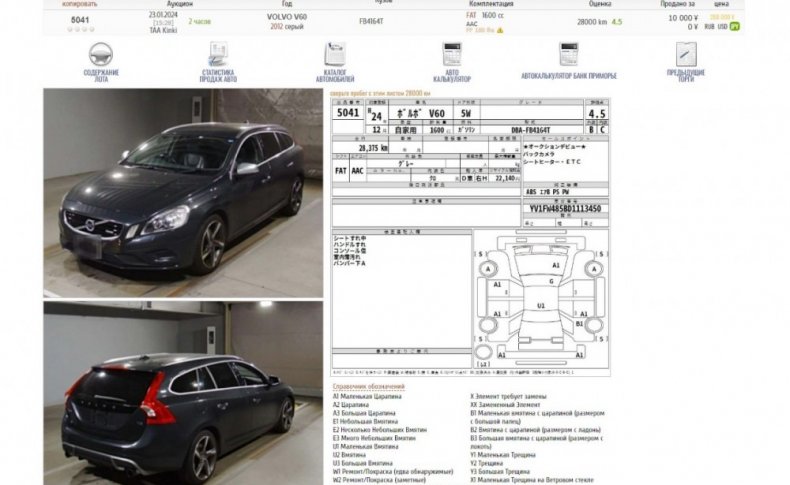The image size is (790, 485).
Task: Open the rear view photo of Volvo V60
Action: [183, 393]
